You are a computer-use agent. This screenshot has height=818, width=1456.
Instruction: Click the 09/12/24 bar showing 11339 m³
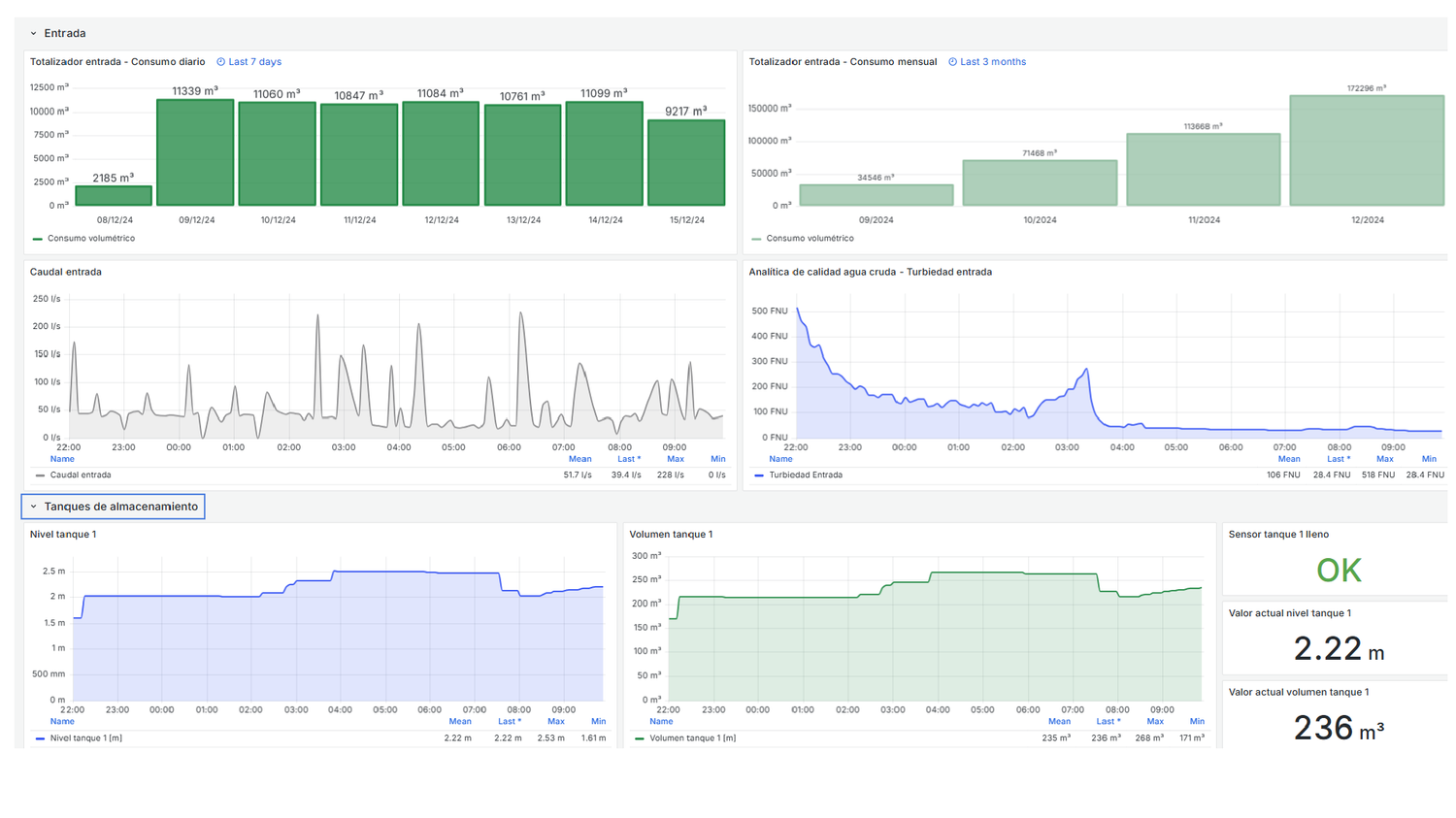tap(195, 152)
